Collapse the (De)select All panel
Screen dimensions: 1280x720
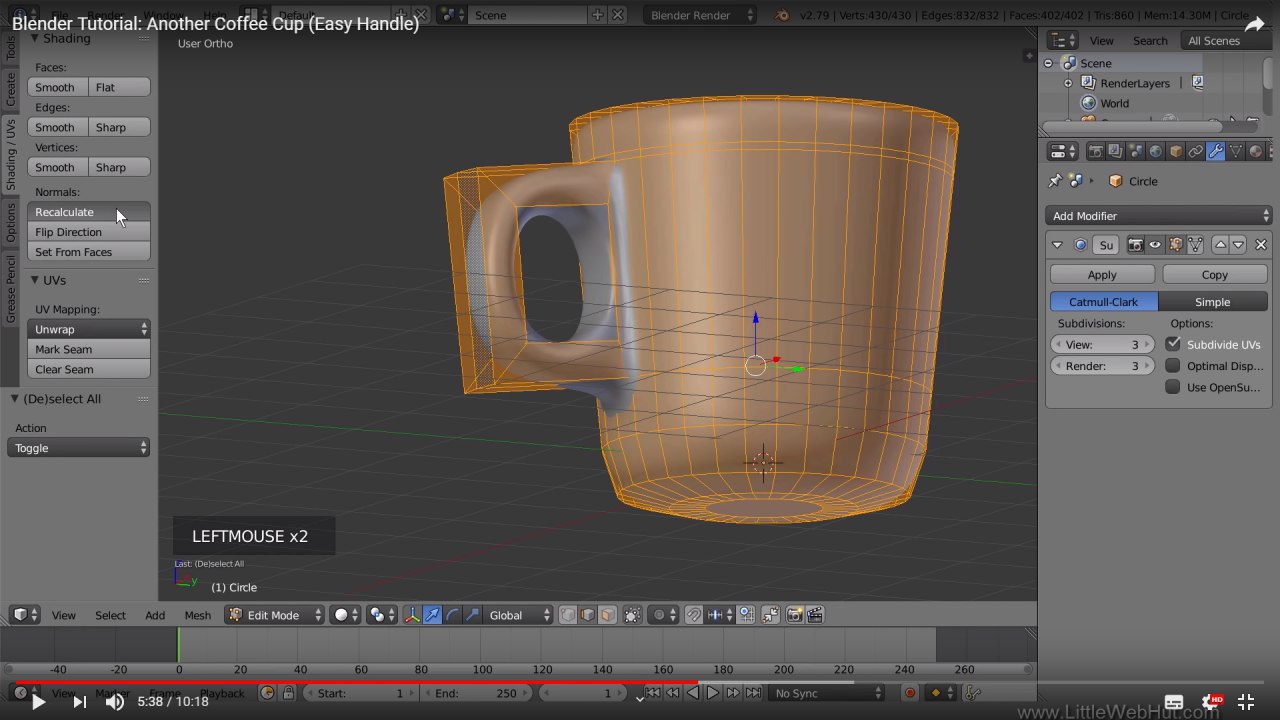15,399
